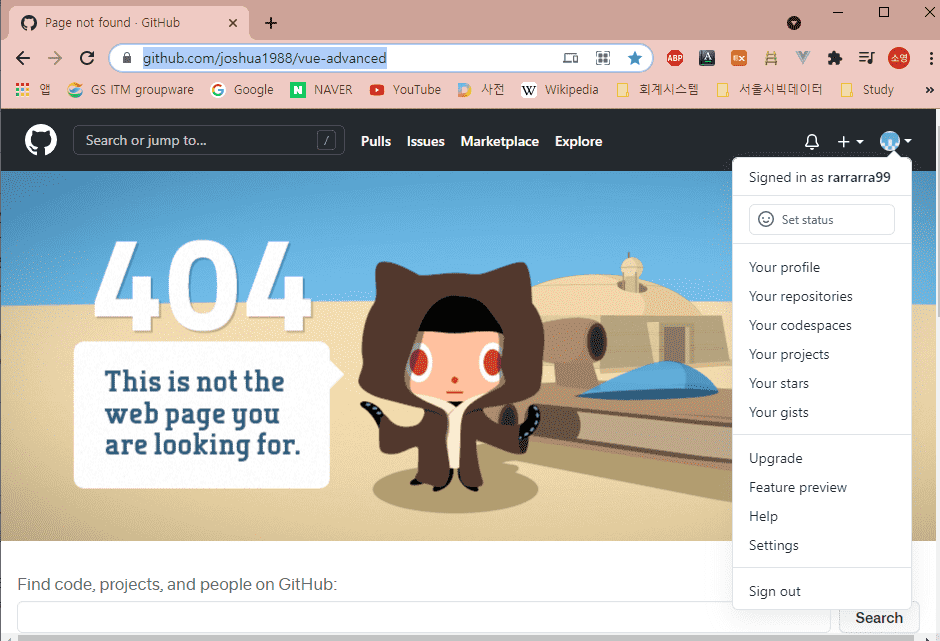940x641 pixels.
Task: Open the 서울시빅데이터 bookmark folder
Action: tap(769, 90)
